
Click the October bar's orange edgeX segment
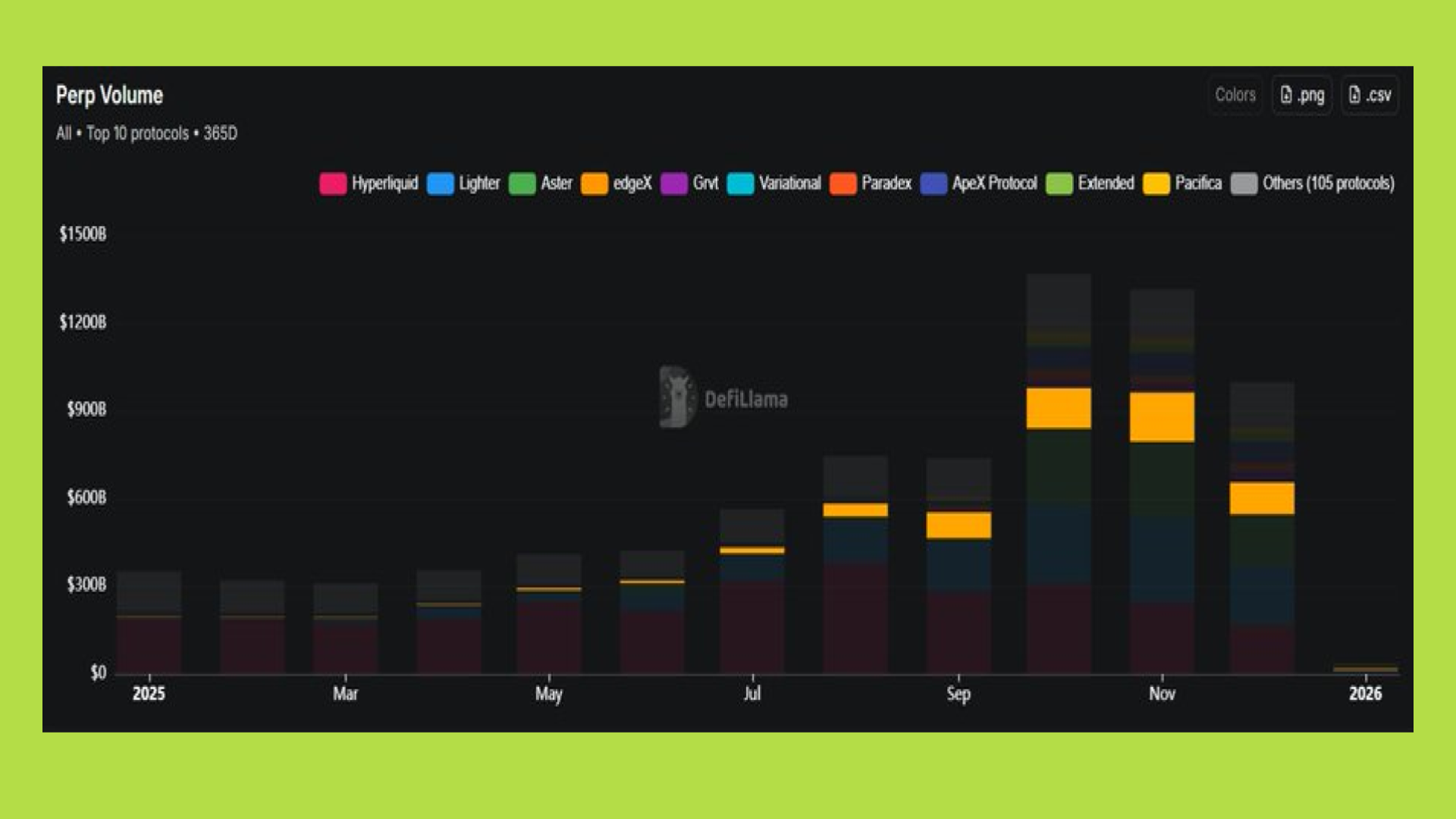pyautogui.click(x=1059, y=408)
